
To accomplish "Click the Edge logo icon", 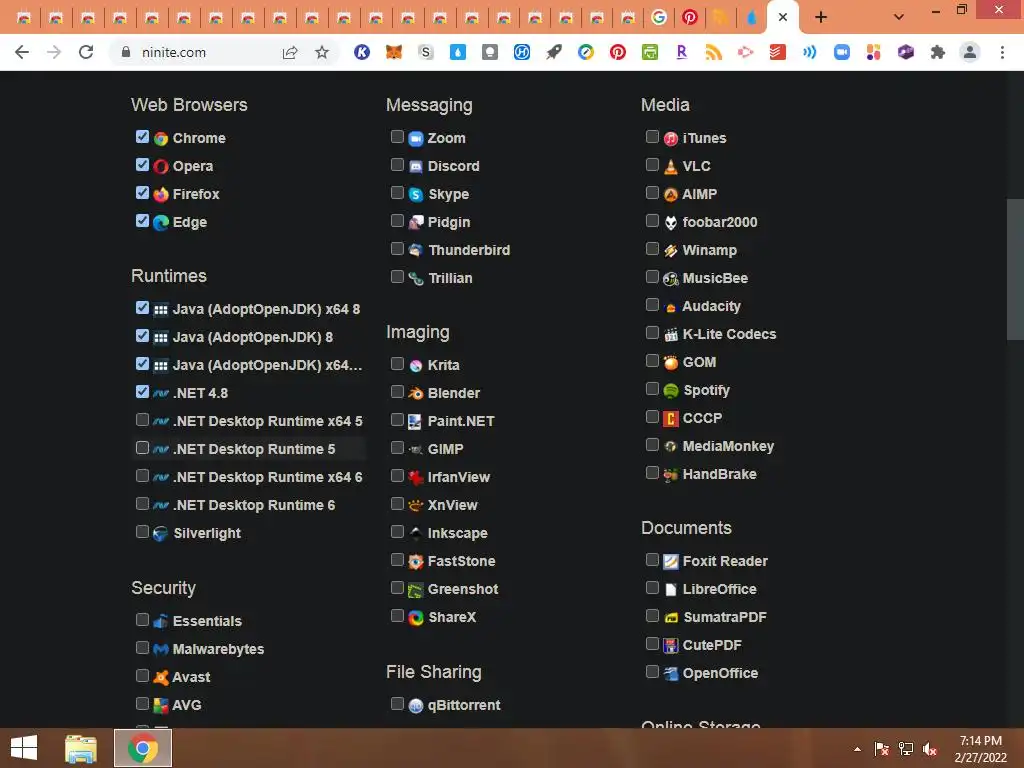I will click(x=161, y=223).
